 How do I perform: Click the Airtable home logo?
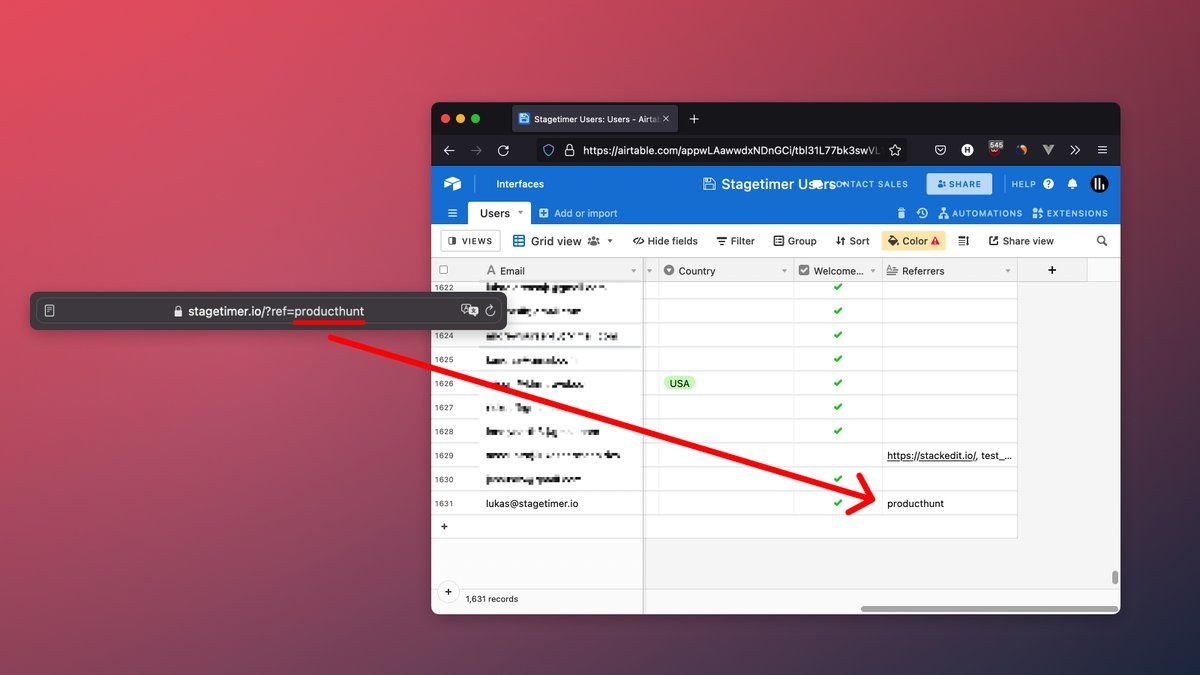[453, 184]
